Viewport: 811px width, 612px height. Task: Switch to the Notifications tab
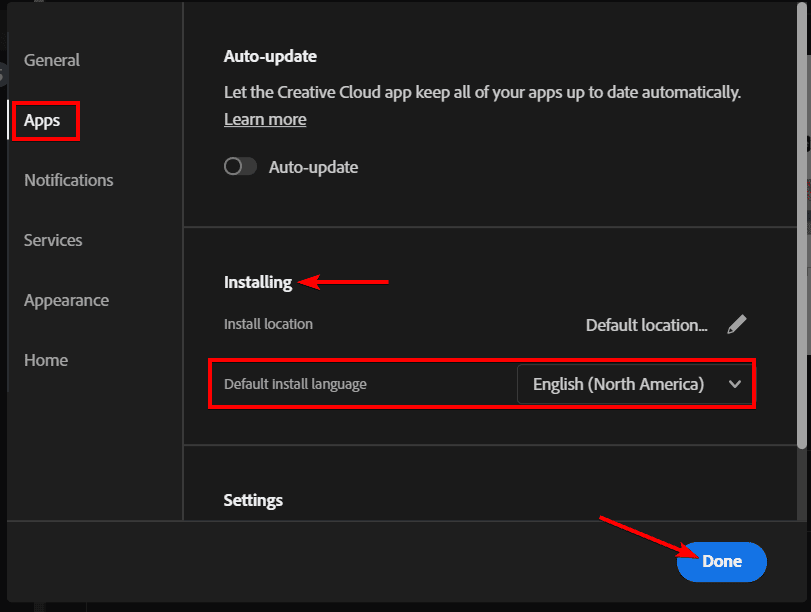(x=69, y=180)
